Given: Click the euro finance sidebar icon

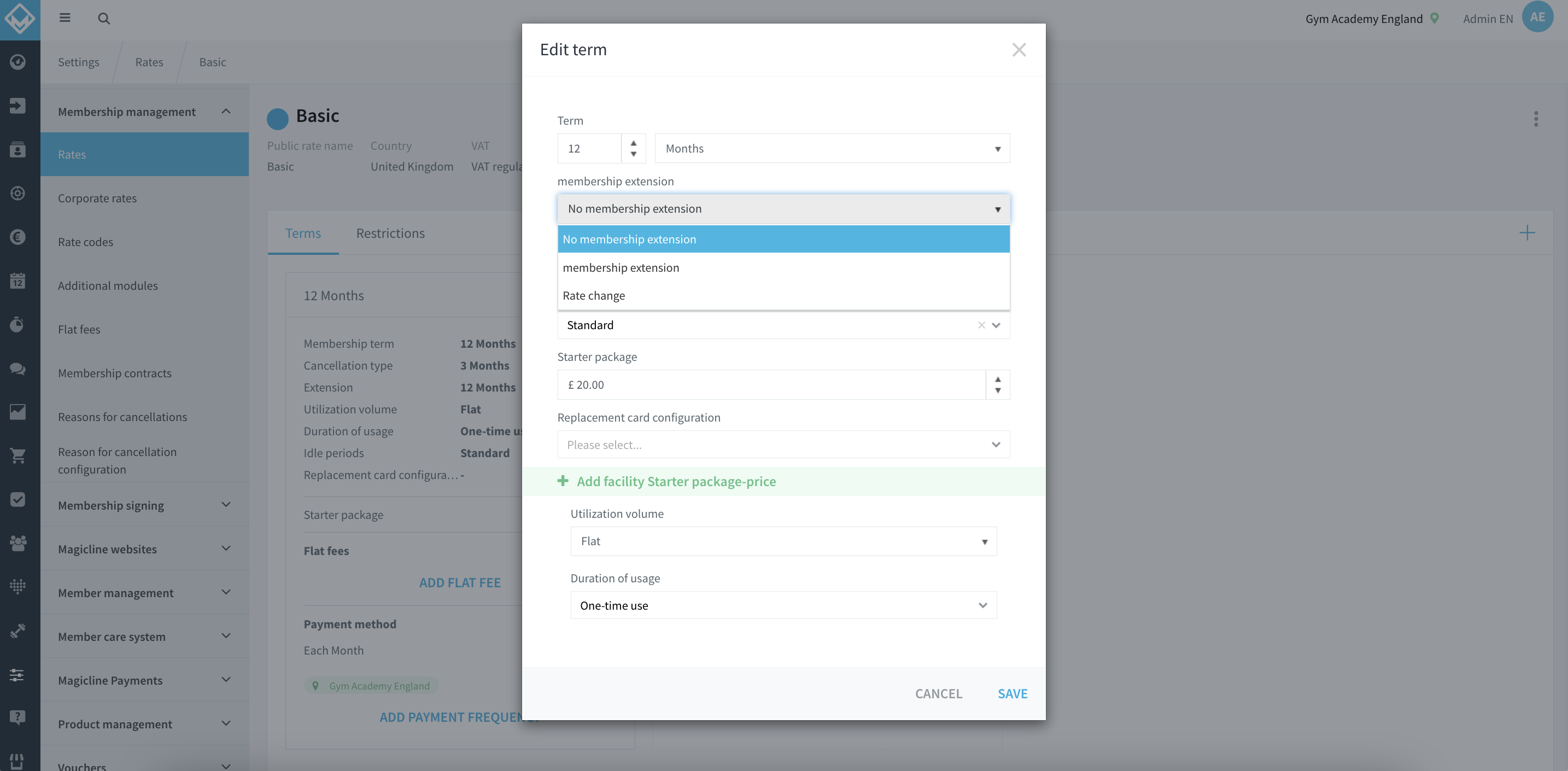Looking at the screenshot, I should point(17,237).
